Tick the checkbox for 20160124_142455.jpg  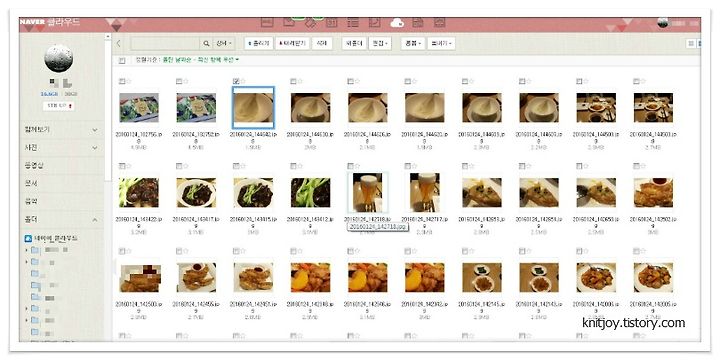click(179, 251)
